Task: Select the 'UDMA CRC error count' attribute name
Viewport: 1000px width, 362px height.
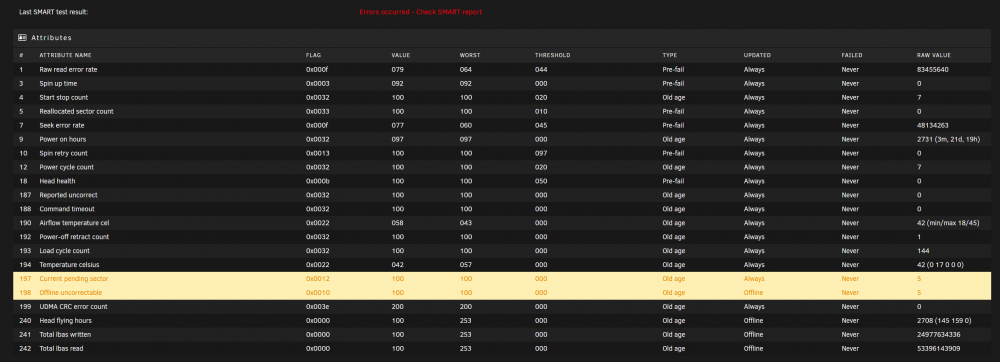Action: (73, 307)
